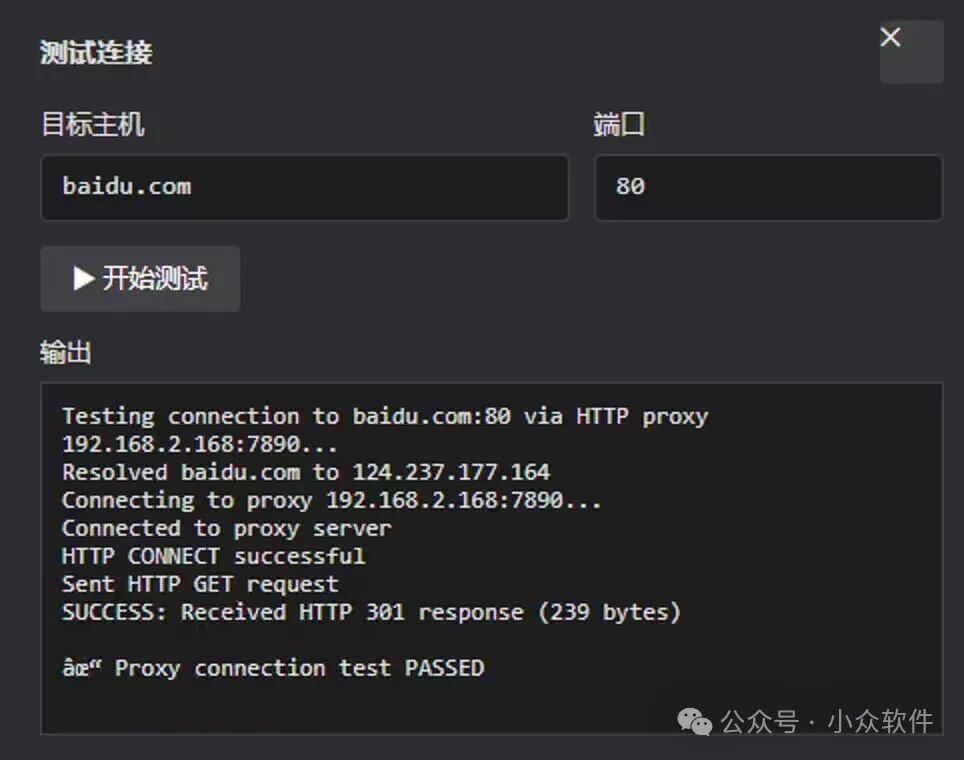Click the 端口 port input field

(x=767, y=188)
